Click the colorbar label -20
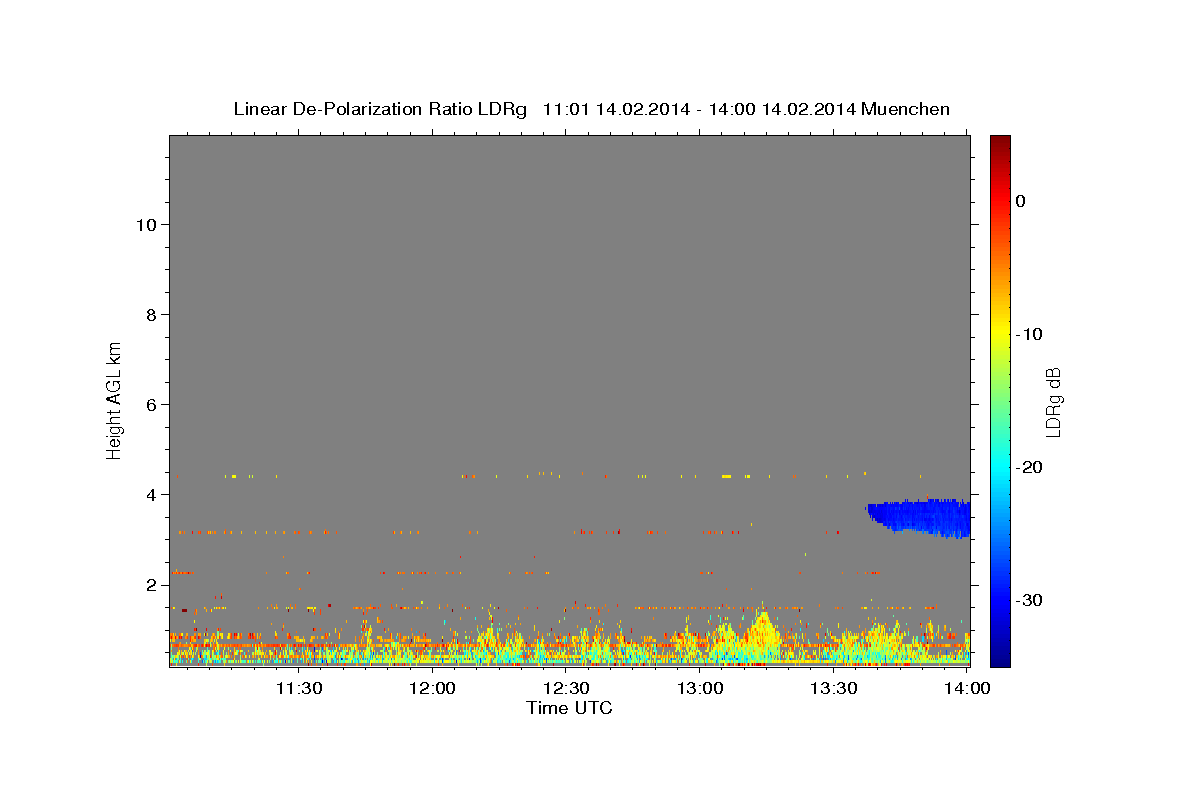This screenshot has width=1200, height=800. coord(1029,467)
